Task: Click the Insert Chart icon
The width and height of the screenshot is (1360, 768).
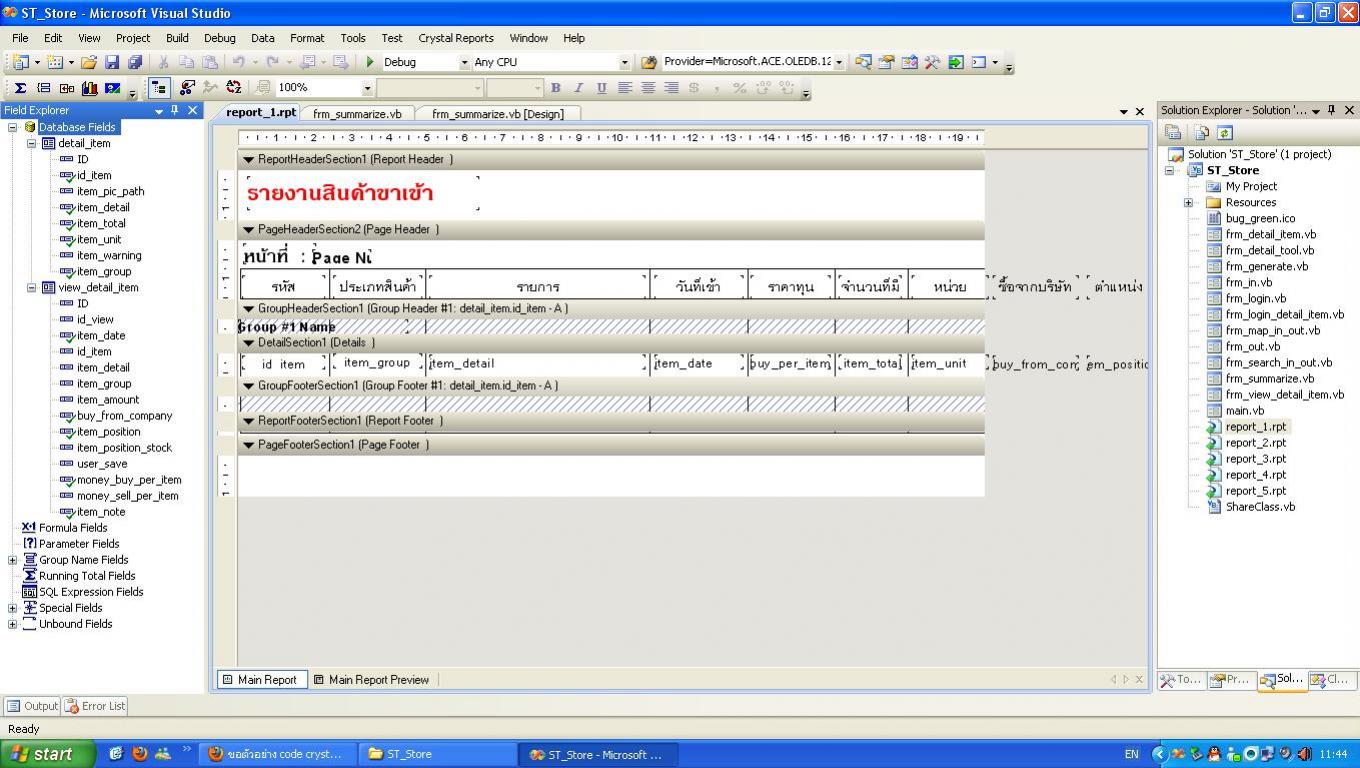Action: pyautogui.click(x=89, y=88)
